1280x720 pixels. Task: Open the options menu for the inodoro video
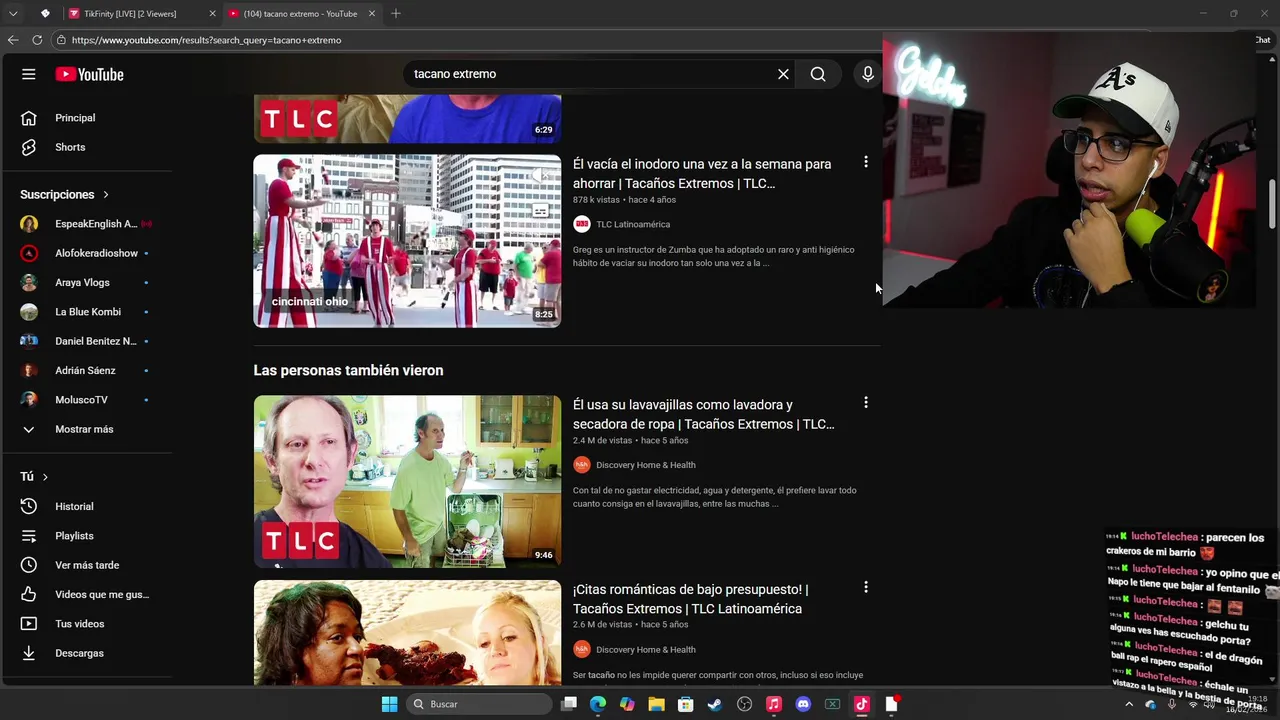(x=866, y=162)
